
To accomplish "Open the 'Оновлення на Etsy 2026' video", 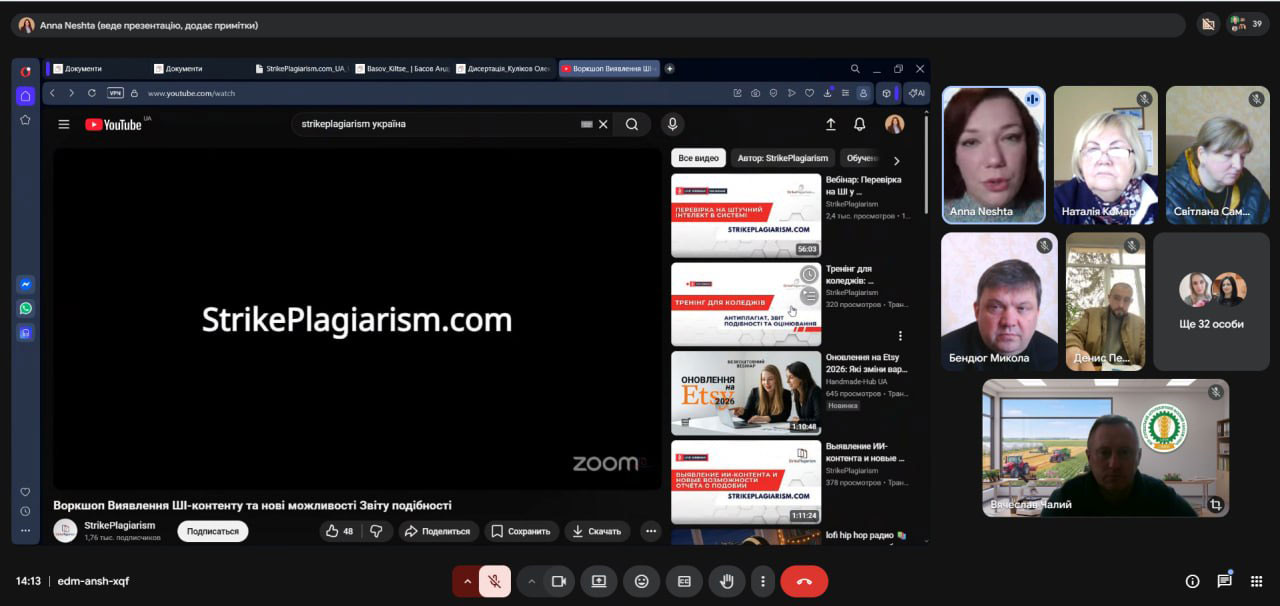I will pos(745,392).
